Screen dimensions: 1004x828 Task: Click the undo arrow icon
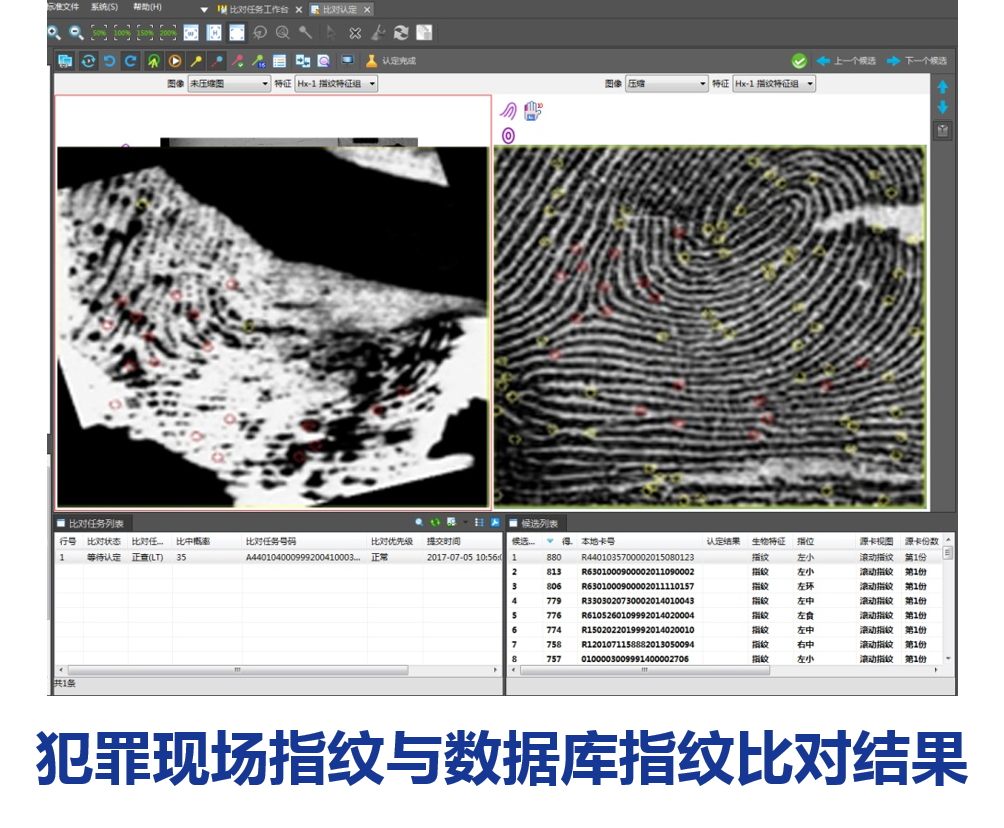click(x=109, y=61)
